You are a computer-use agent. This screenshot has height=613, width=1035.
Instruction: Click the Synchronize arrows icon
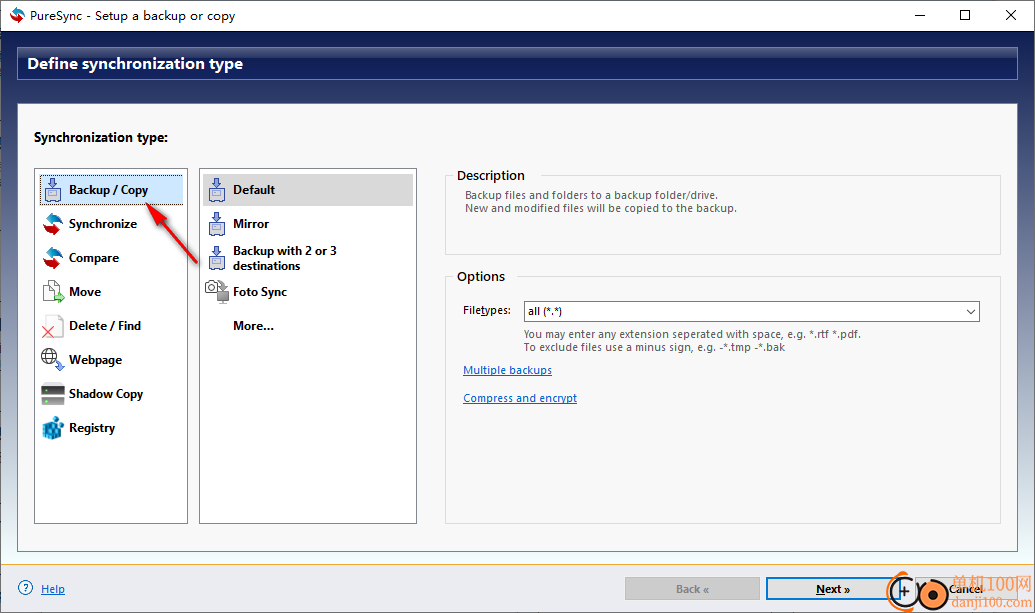[53, 224]
